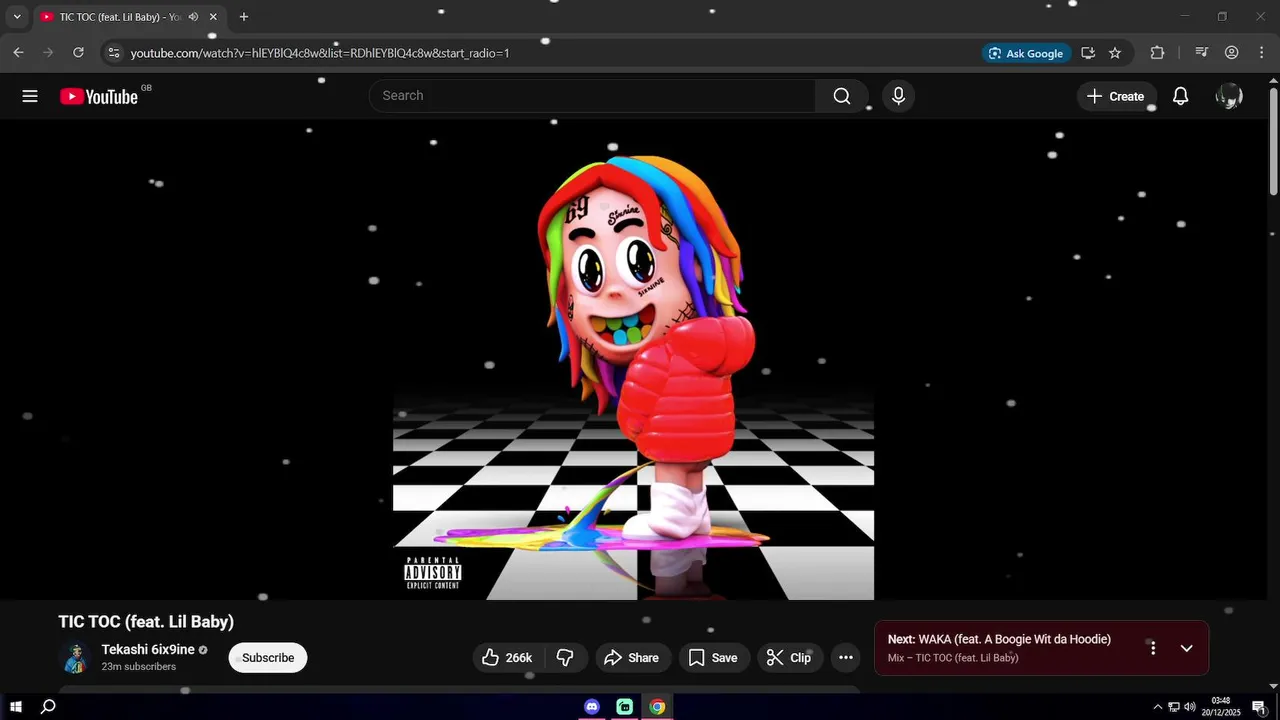Open the green app icon in taskbar
Viewport: 1280px width, 720px height.
coord(625,707)
